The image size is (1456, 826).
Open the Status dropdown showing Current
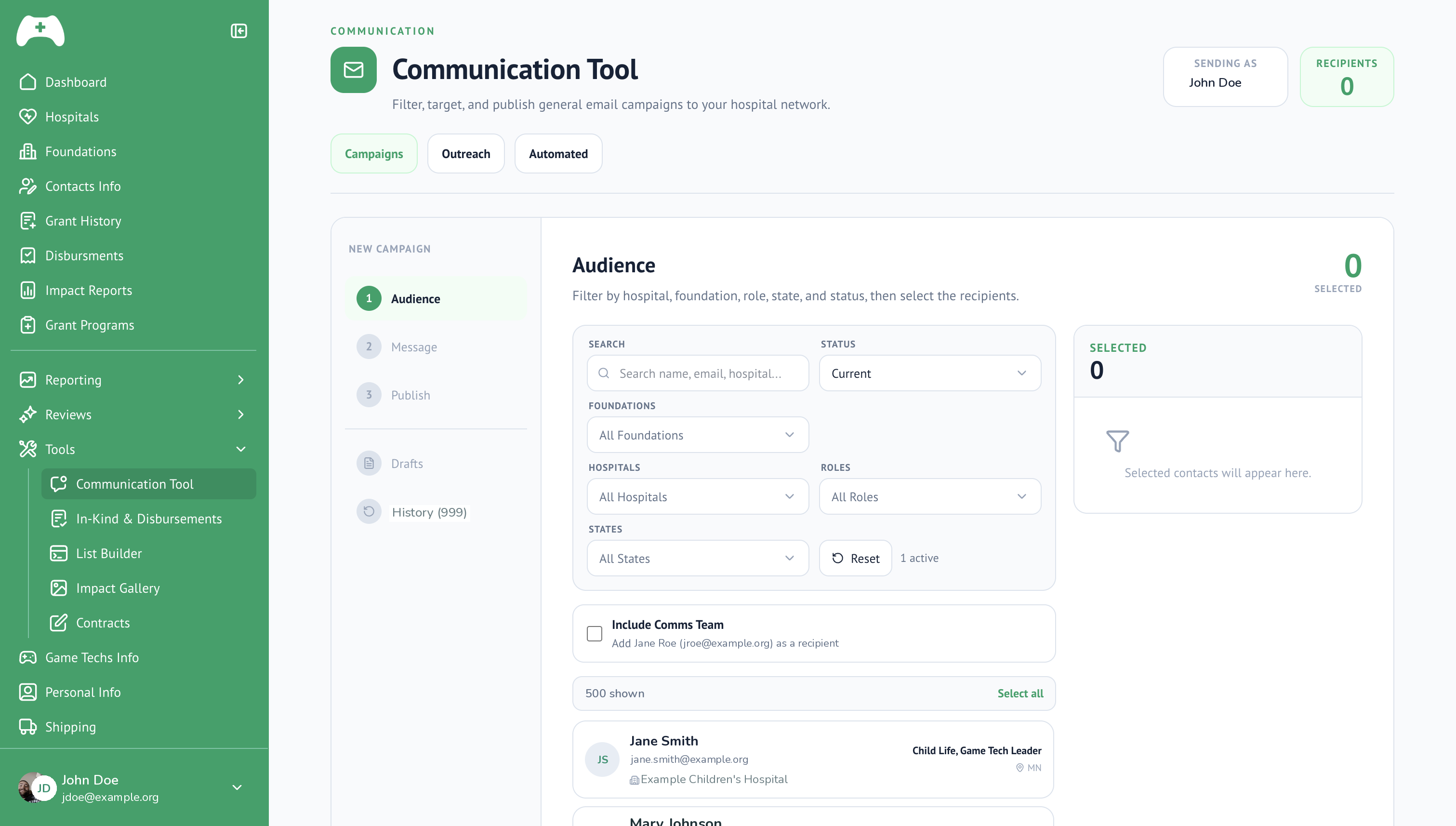930,373
